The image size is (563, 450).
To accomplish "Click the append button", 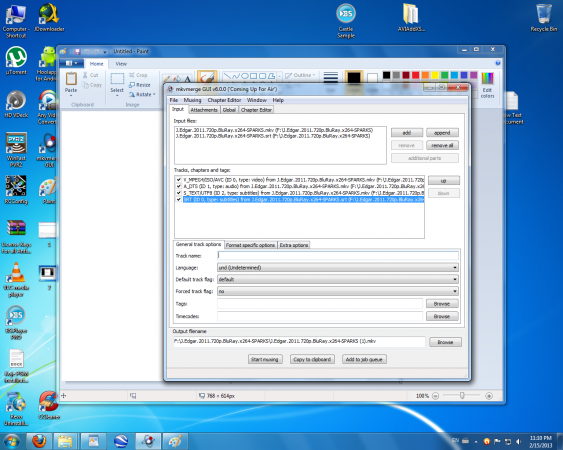I will pyautogui.click(x=442, y=133).
